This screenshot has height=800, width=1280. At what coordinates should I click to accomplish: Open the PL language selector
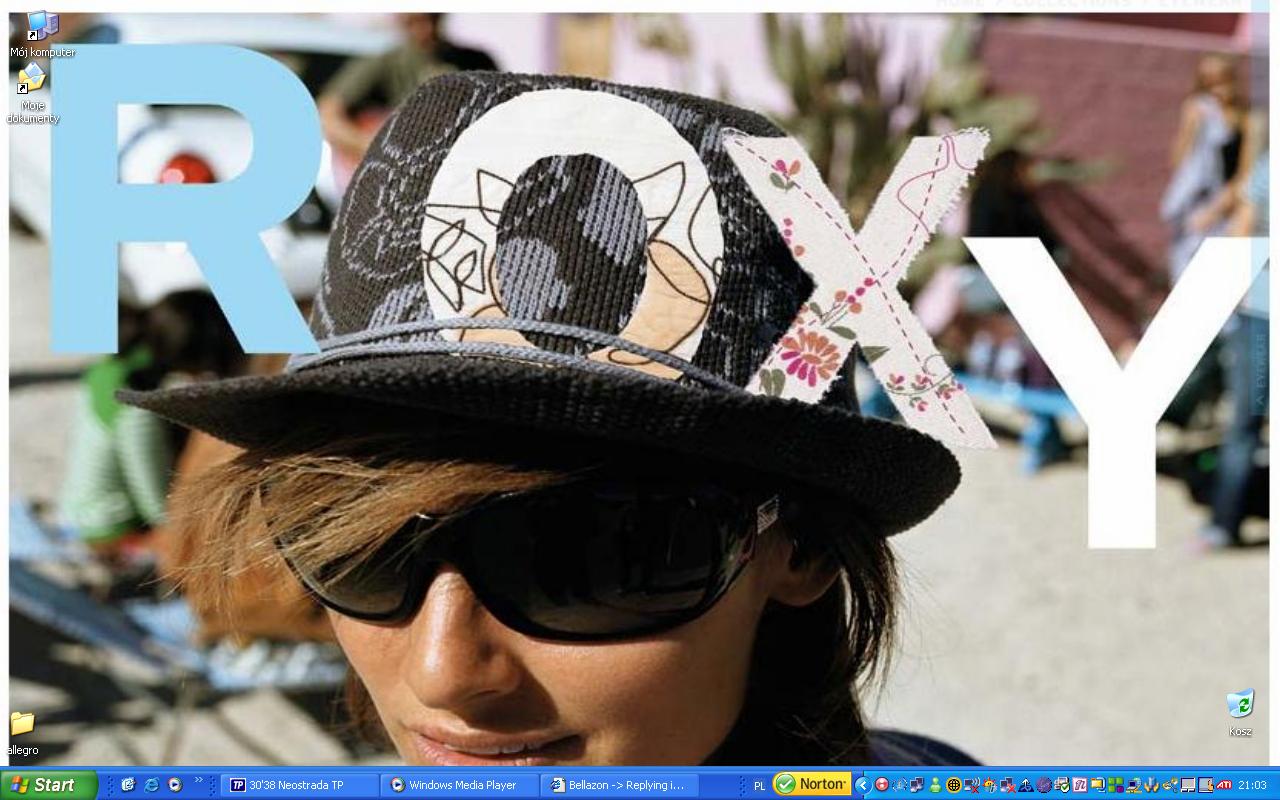pos(759,786)
